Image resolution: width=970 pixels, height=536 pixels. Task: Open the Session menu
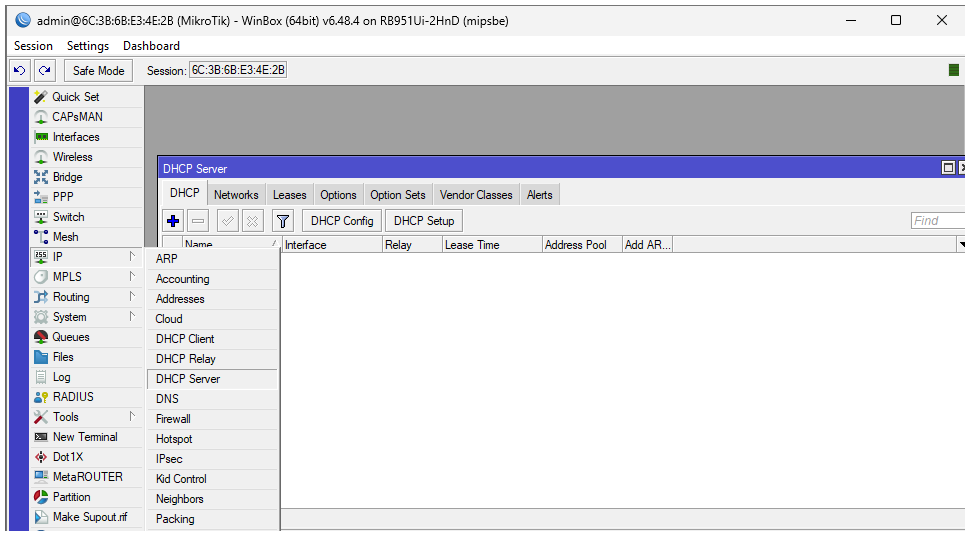pos(33,46)
